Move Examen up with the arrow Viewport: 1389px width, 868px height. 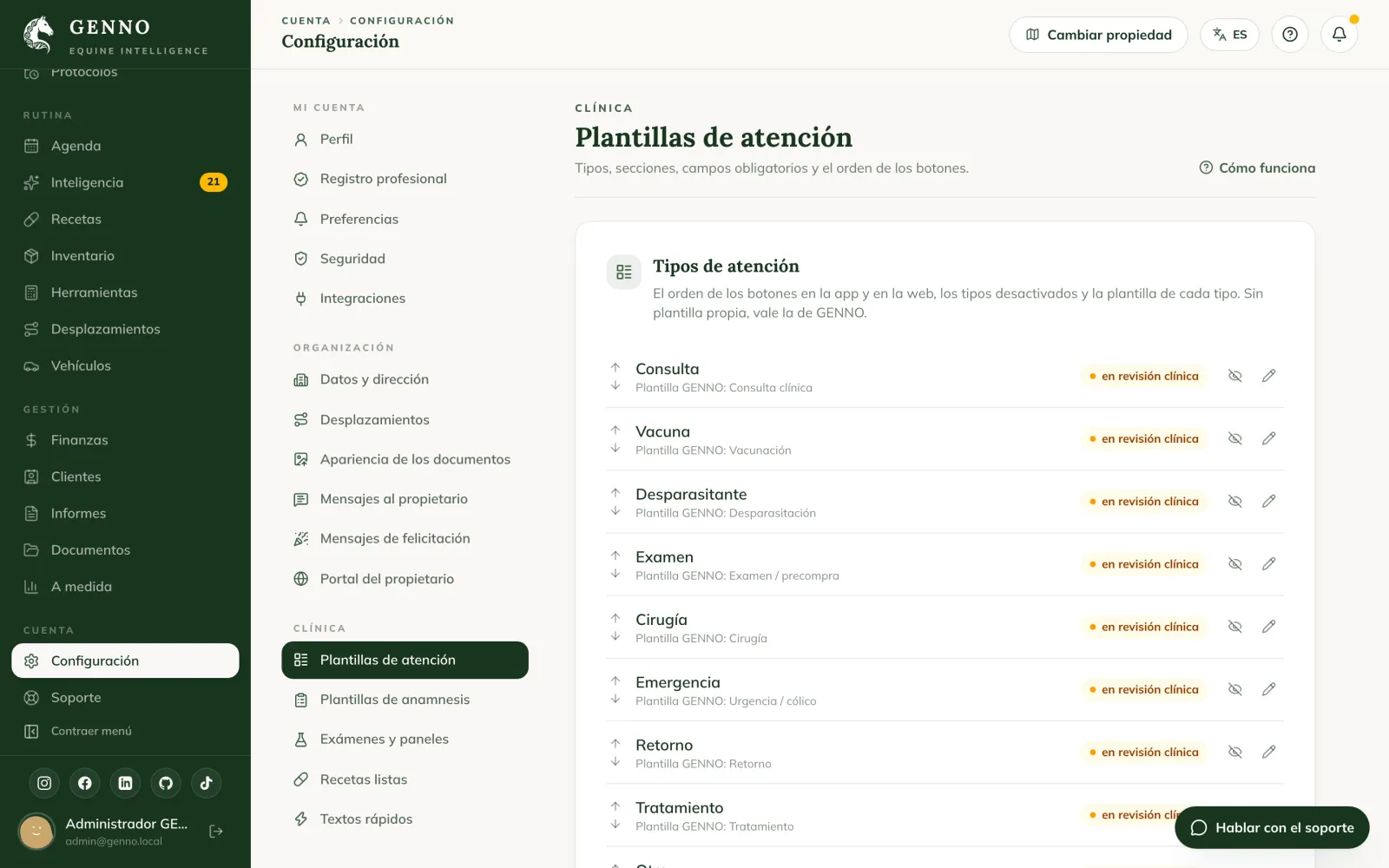pos(616,556)
